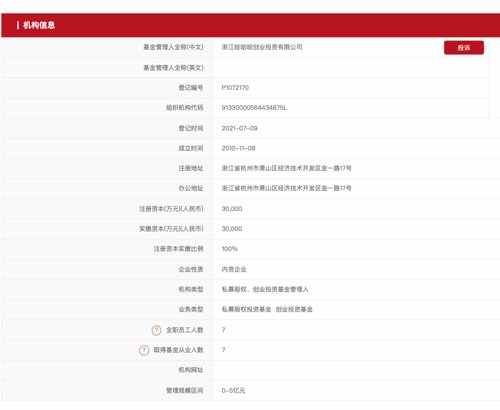Screen dimensions: 500x410
Task: Click 内资企业 enterprise nature value
Action: pyautogui.click(x=234, y=269)
